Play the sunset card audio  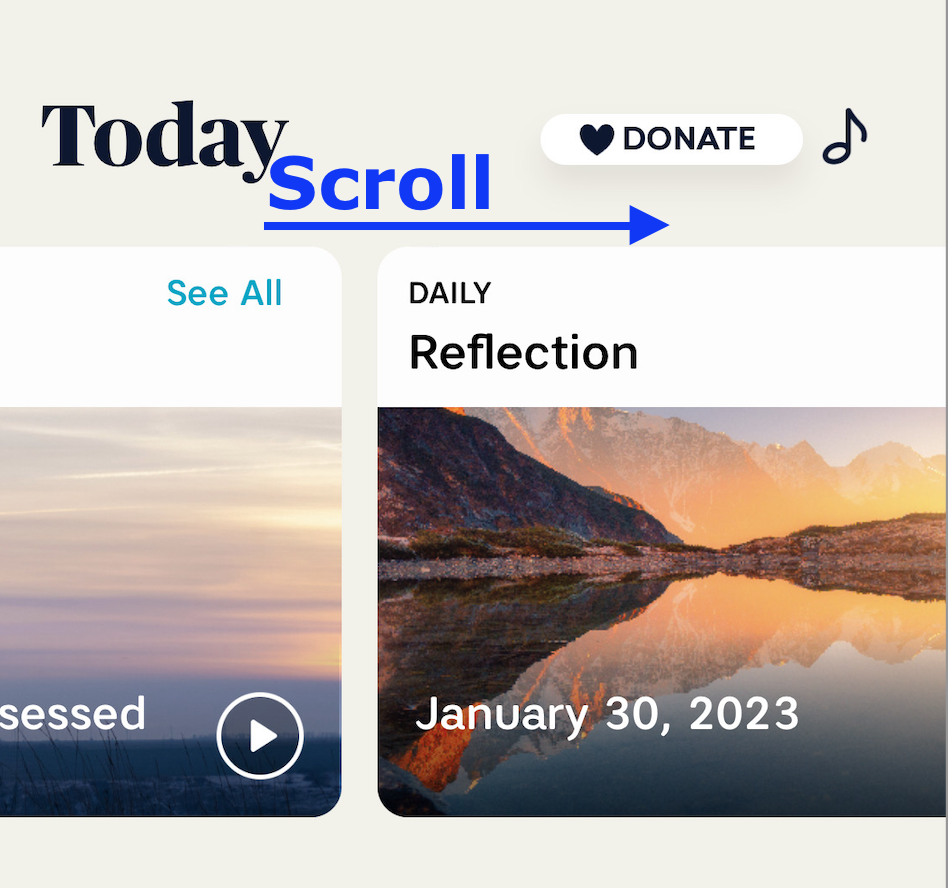tap(260, 735)
